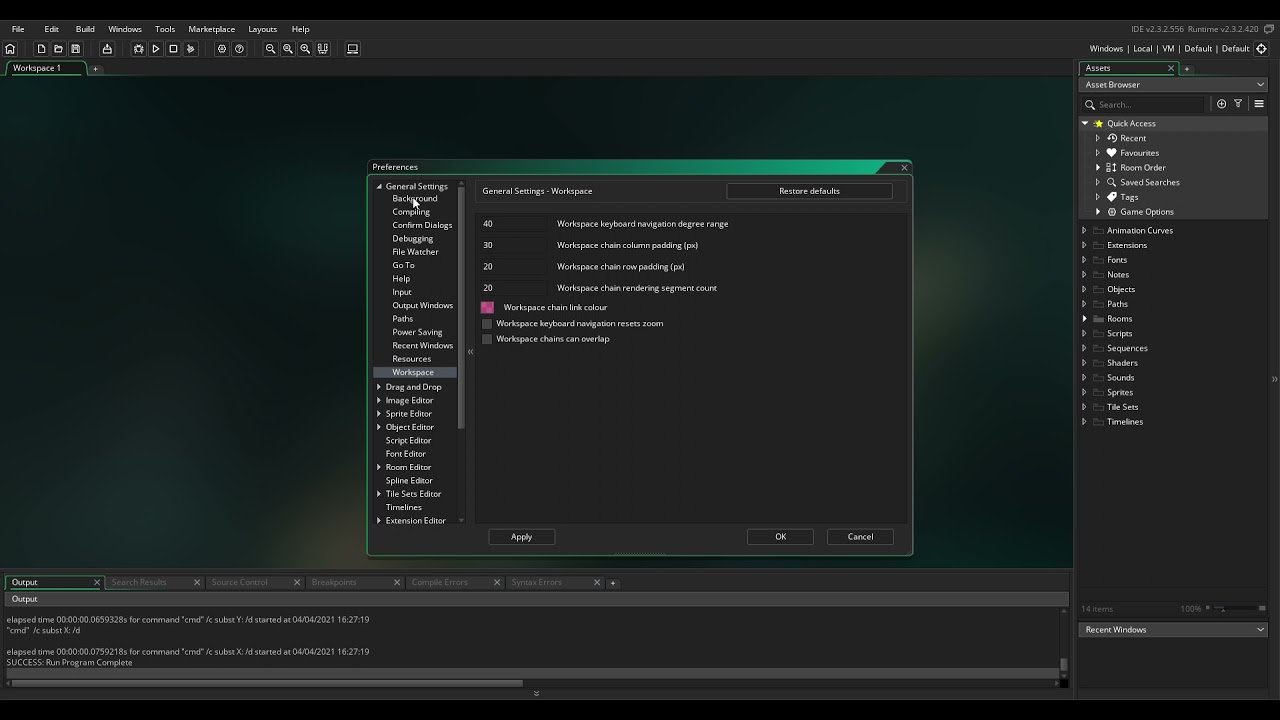
Task: Save the project with floppy icon
Action: (x=75, y=49)
